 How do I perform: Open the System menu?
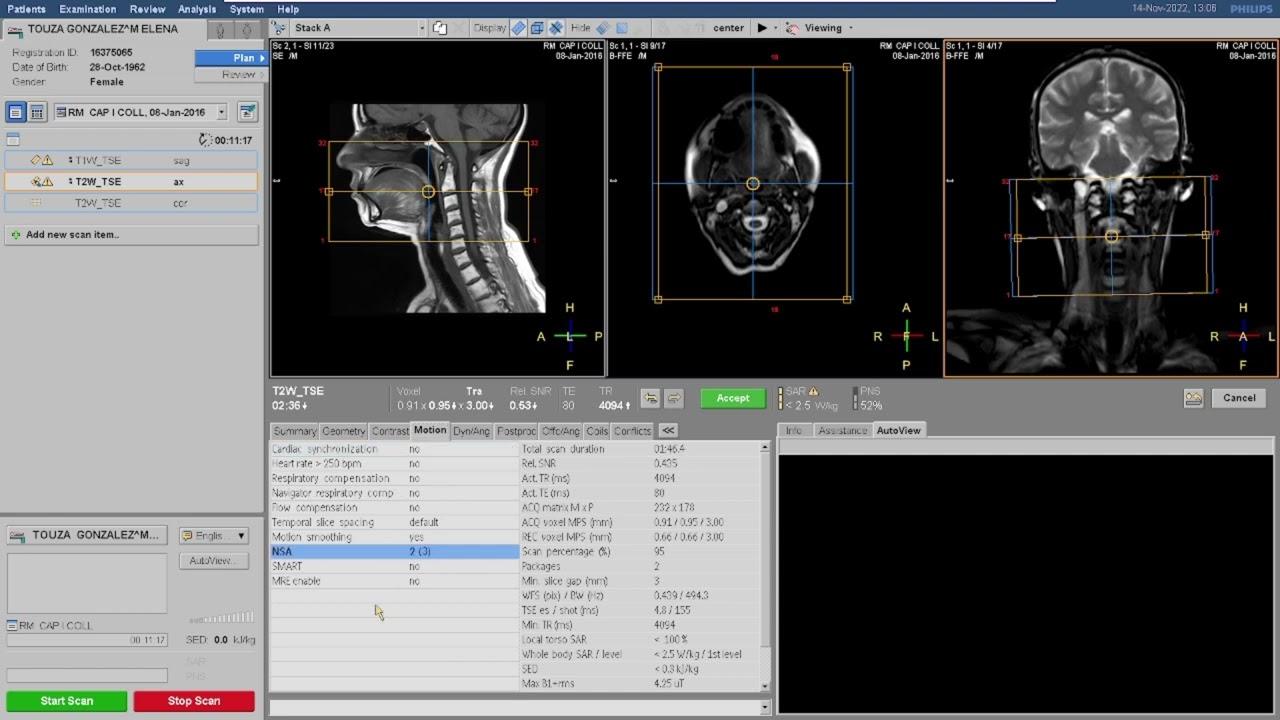pyautogui.click(x=247, y=9)
